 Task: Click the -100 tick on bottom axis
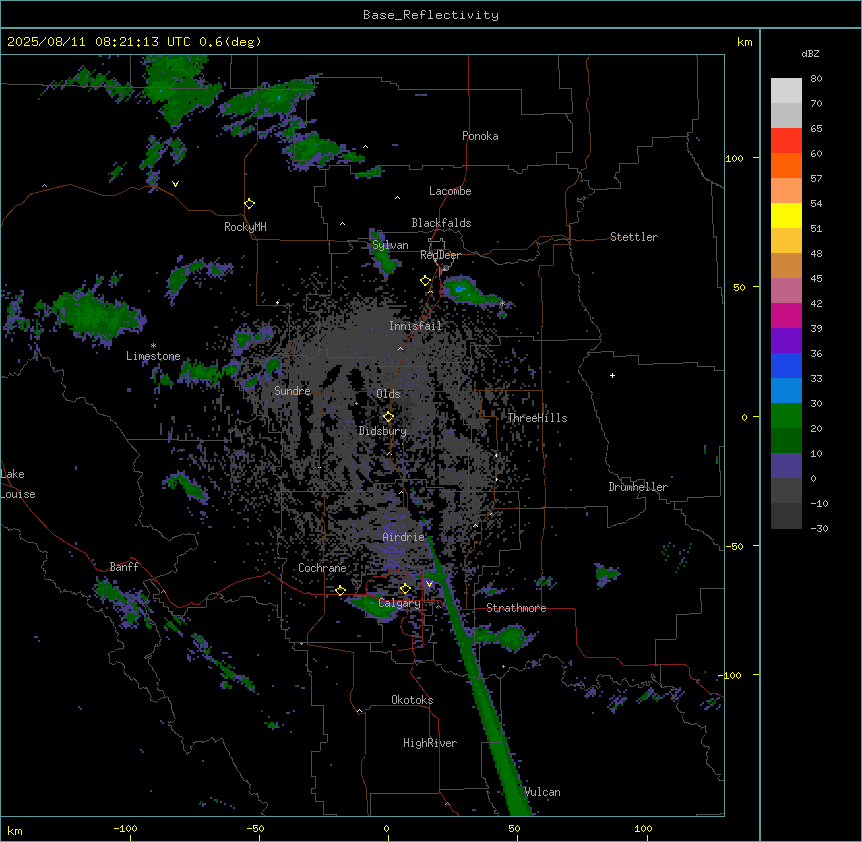(x=126, y=828)
